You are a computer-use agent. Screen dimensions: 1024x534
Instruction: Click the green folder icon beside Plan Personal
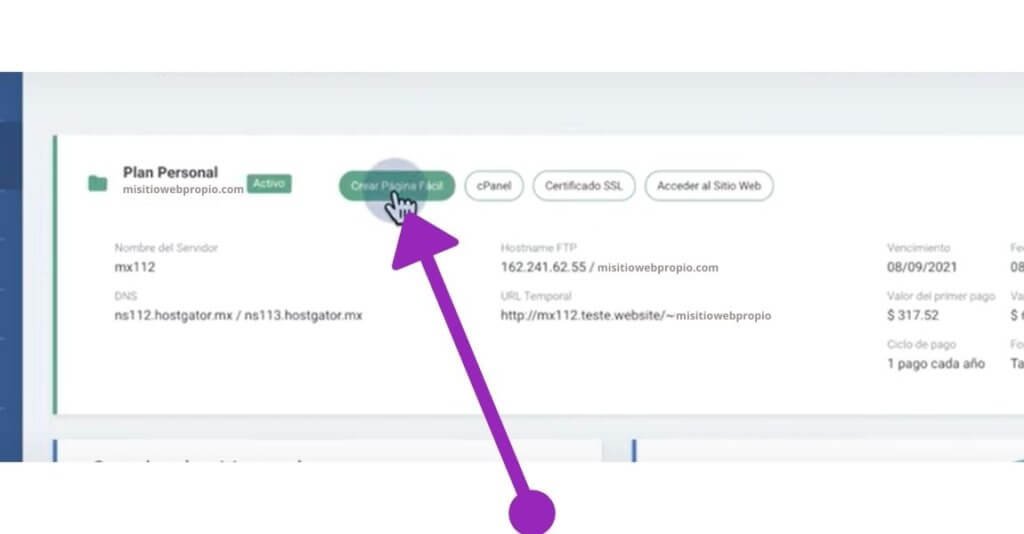pos(98,183)
